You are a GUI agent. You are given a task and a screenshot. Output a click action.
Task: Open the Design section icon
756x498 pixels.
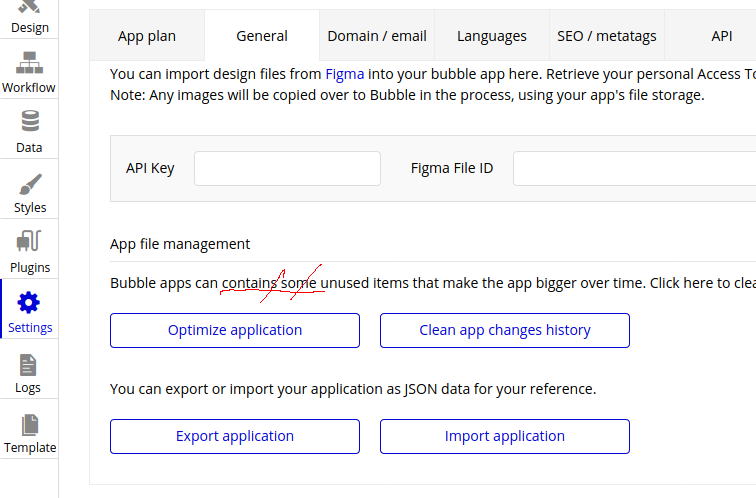tap(29, 10)
